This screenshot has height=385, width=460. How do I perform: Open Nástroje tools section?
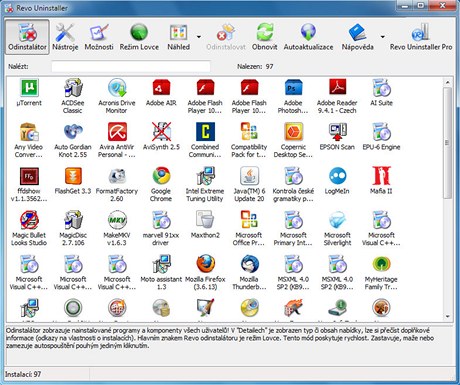(x=65, y=37)
